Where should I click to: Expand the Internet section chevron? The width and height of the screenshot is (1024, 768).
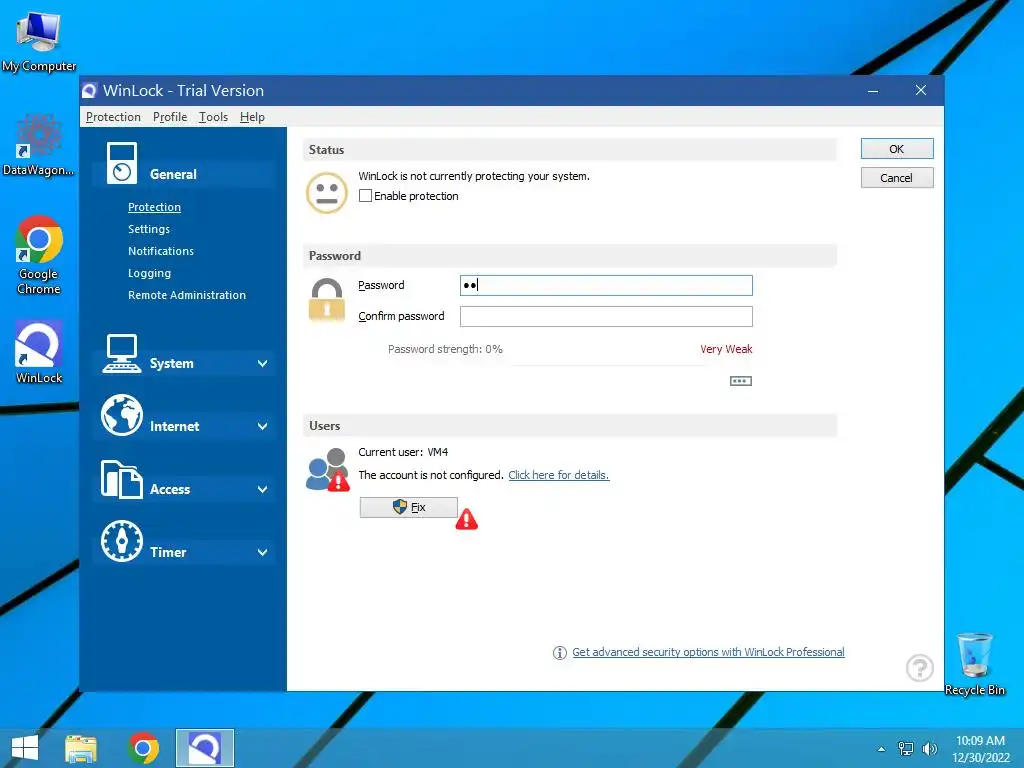[x=263, y=426]
